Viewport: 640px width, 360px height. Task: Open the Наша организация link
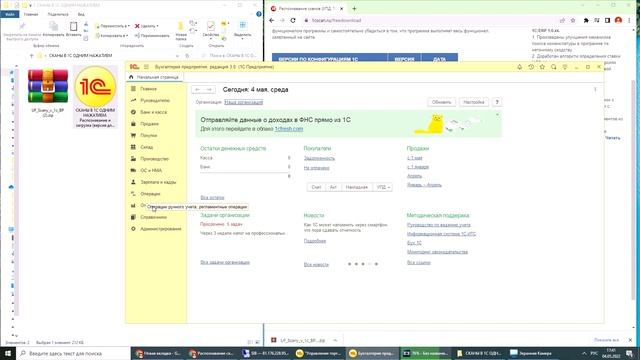pyautogui.click(x=244, y=102)
